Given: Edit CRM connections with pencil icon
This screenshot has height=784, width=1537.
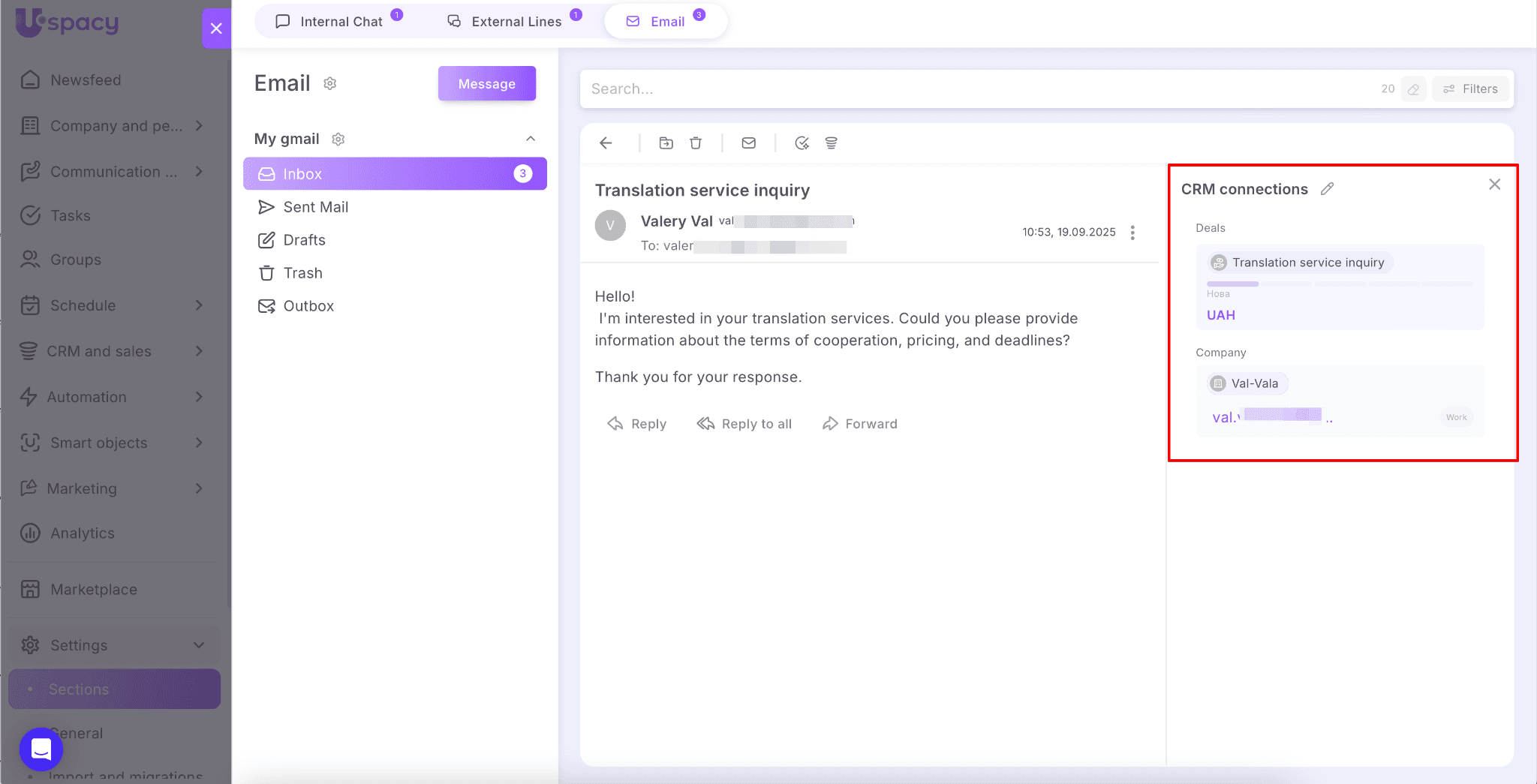Looking at the screenshot, I should pos(1327,189).
